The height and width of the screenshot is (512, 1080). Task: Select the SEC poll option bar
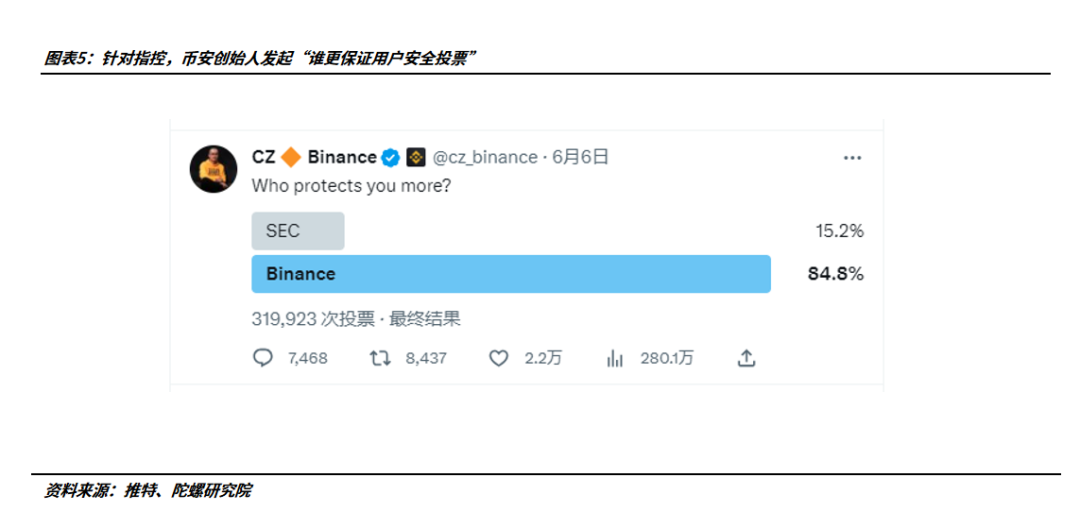click(298, 231)
